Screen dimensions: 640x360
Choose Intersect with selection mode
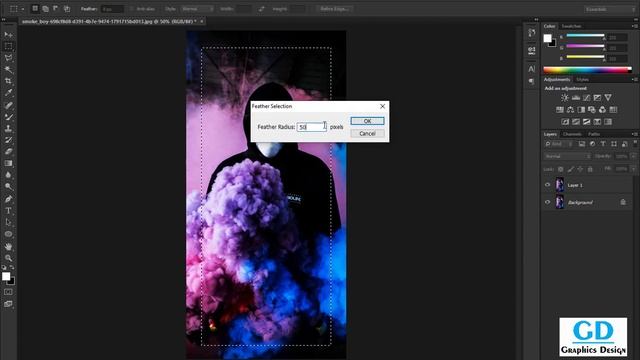click(x=67, y=9)
